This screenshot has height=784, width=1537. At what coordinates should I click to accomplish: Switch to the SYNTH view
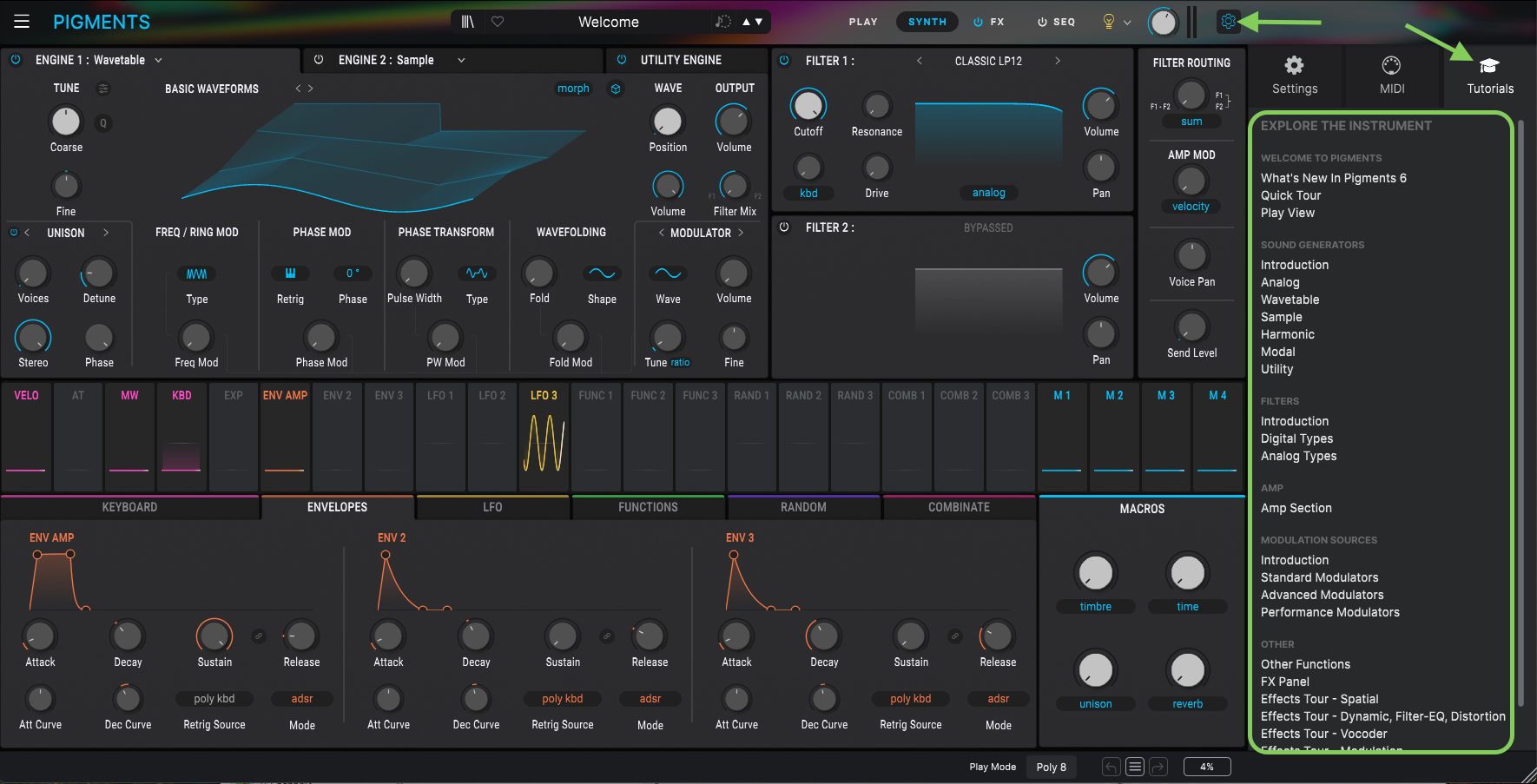click(927, 22)
